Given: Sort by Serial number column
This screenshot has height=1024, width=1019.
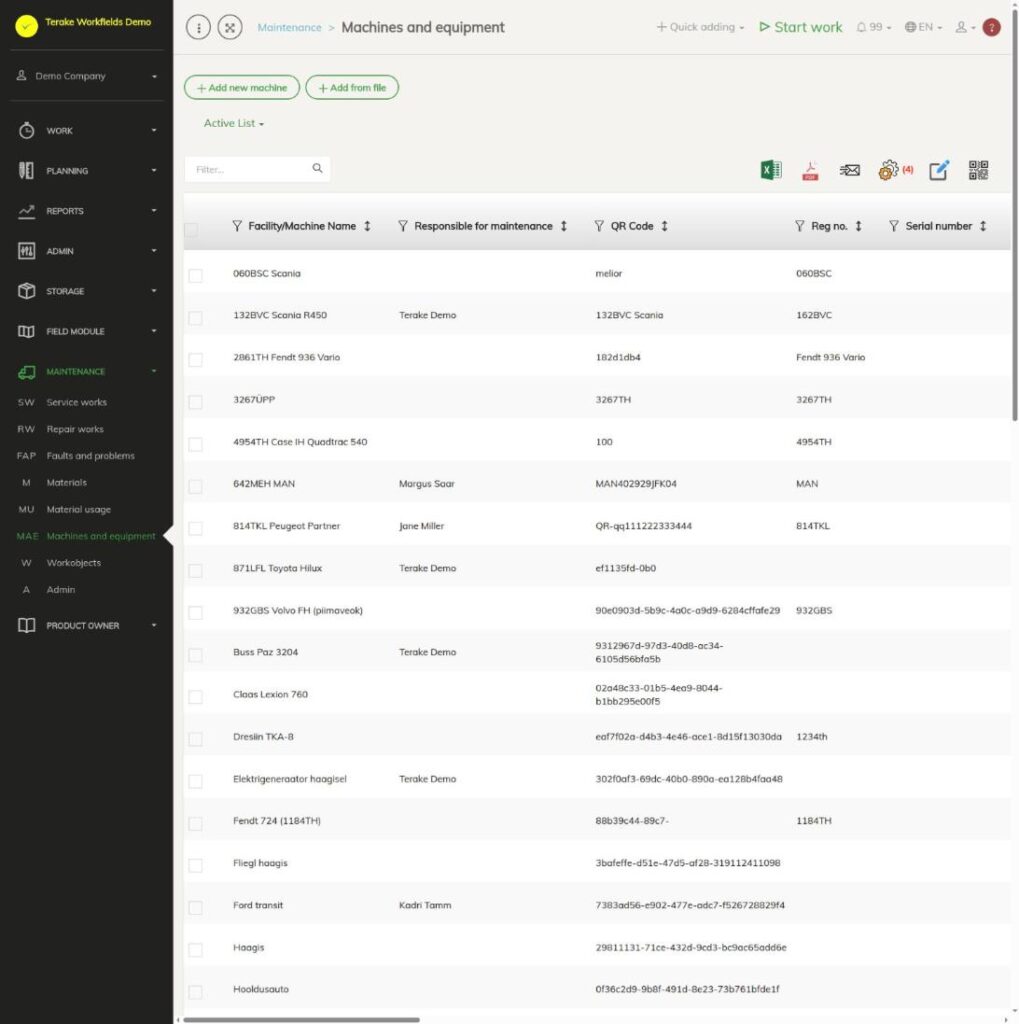Looking at the screenshot, I should tap(983, 226).
